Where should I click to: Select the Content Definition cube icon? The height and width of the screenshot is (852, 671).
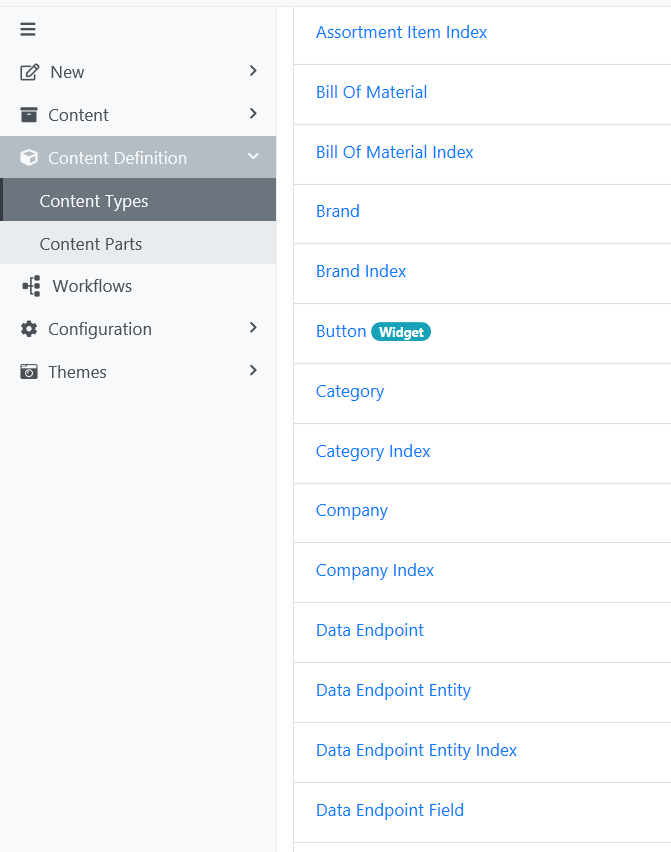[27, 157]
